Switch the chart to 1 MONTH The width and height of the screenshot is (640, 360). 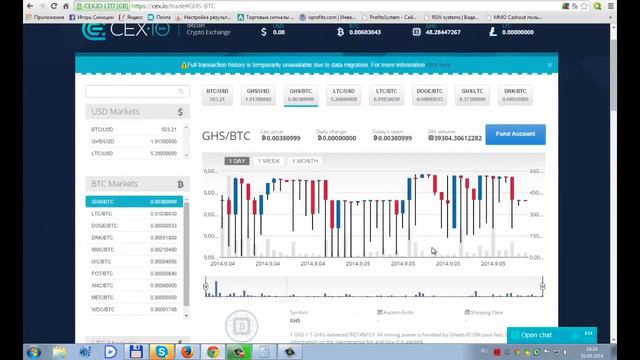[305, 161]
